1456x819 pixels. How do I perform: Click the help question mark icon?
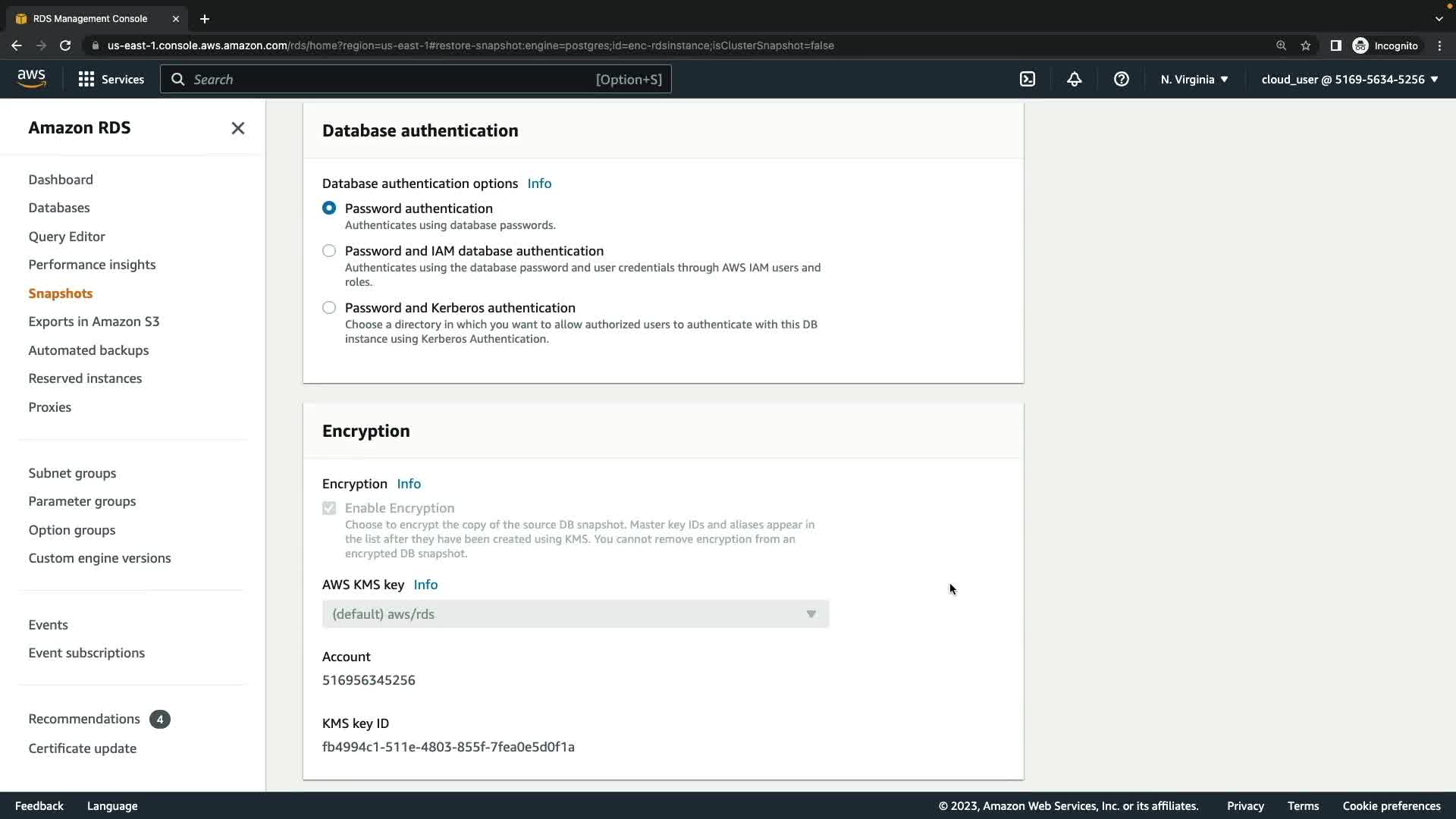[x=1121, y=79]
